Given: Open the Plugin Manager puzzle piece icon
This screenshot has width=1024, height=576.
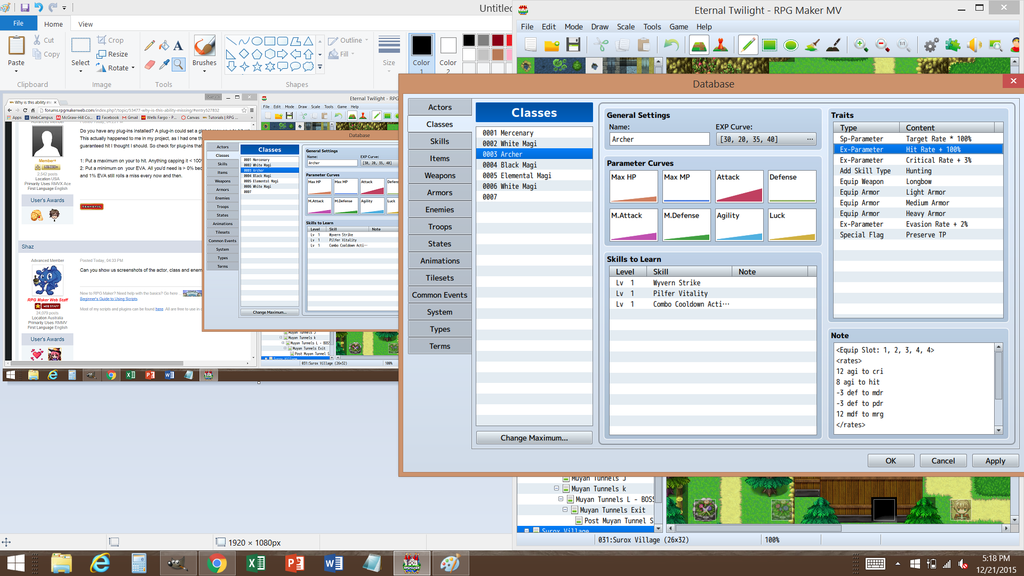Looking at the screenshot, I should tap(952, 45).
